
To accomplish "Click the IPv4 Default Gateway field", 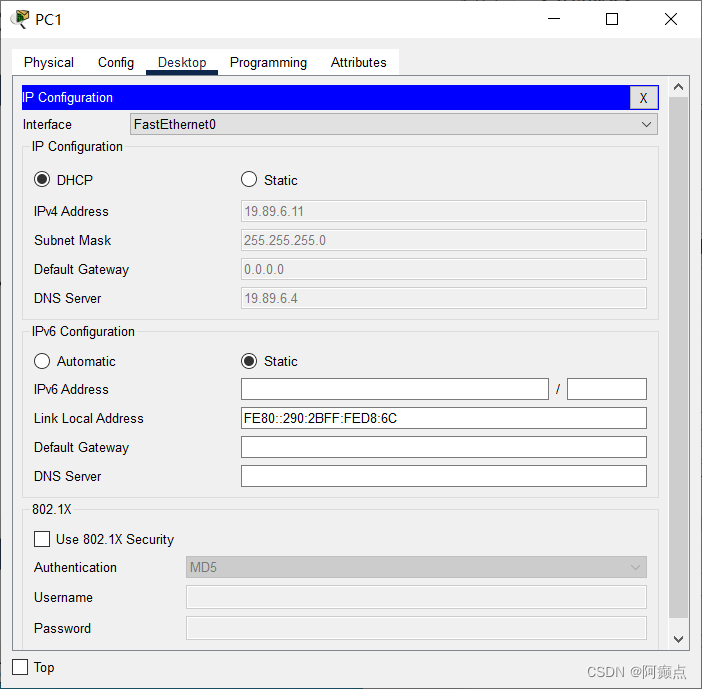I will [x=444, y=269].
